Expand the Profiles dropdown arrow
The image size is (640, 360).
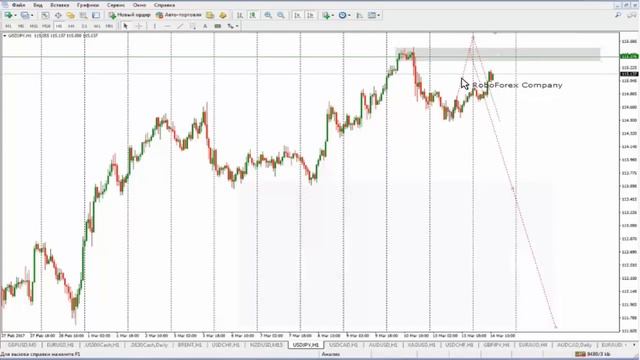32,16
